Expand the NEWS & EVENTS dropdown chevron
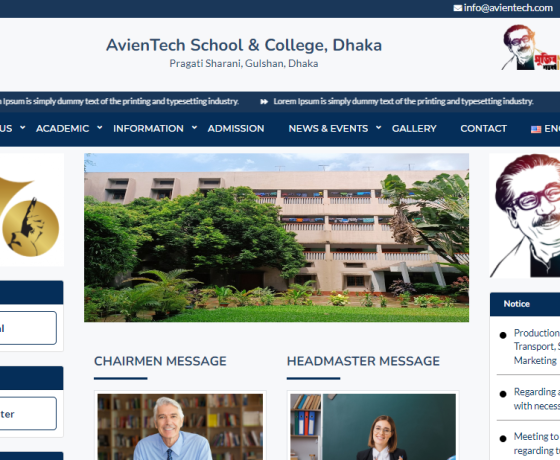Image resolution: width=560 pixels, height=460 pixels. [378, 128]
